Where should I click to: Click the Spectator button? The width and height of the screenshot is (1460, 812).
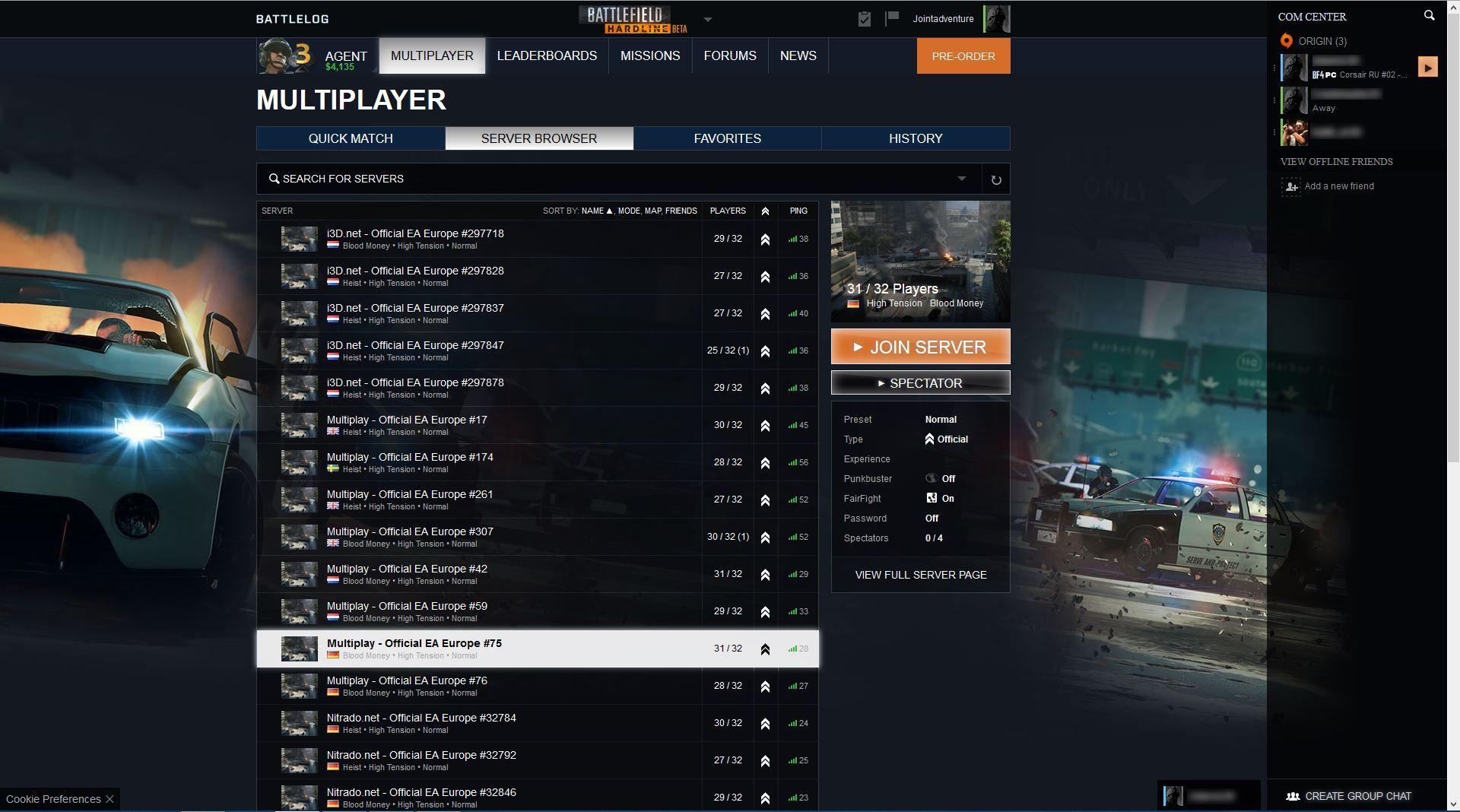coord(920,383)
